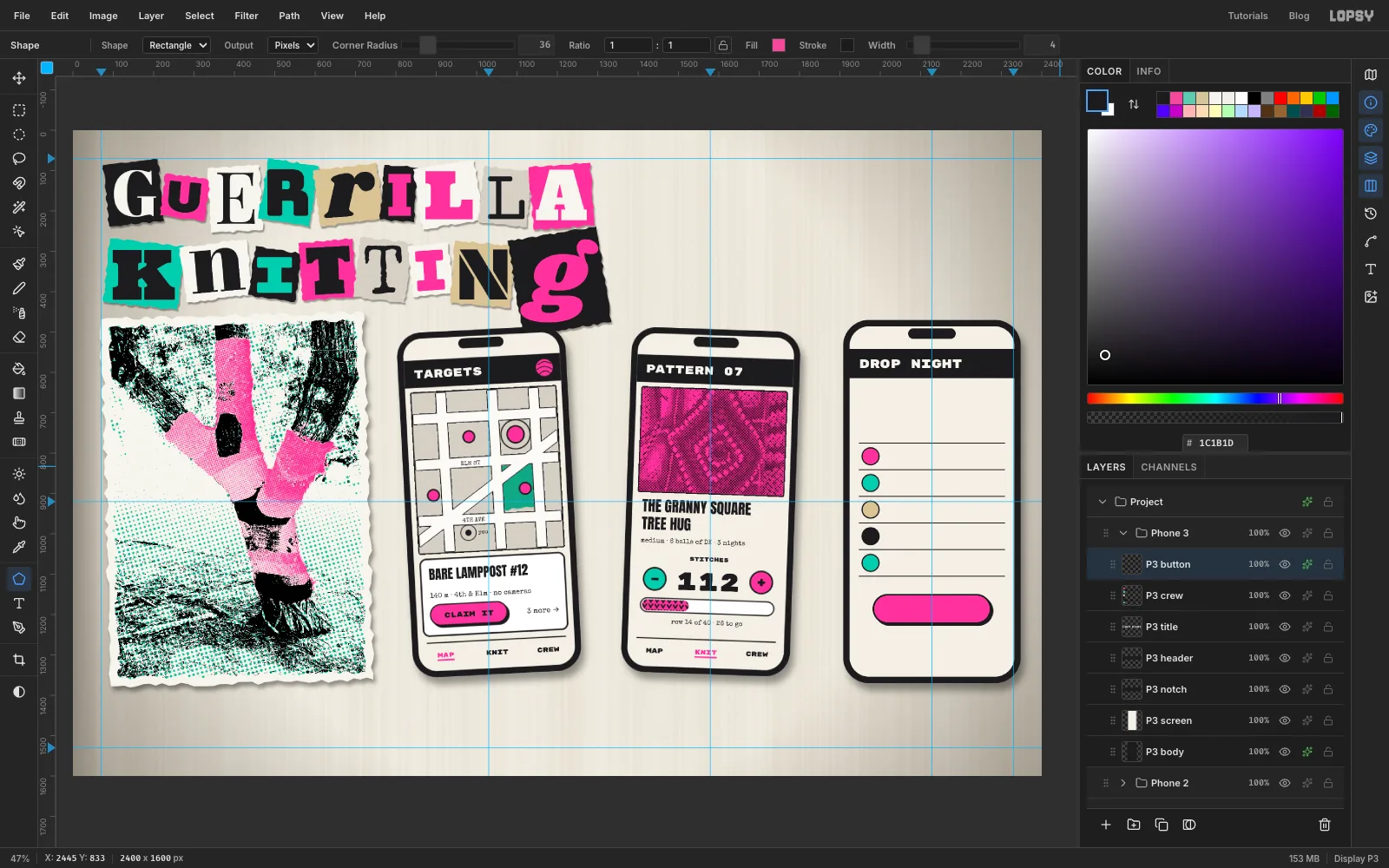The width and height of the screenshot is (1389, 868).
Task: Expand the Phone 2 folder
Action: pos(1123,783)
